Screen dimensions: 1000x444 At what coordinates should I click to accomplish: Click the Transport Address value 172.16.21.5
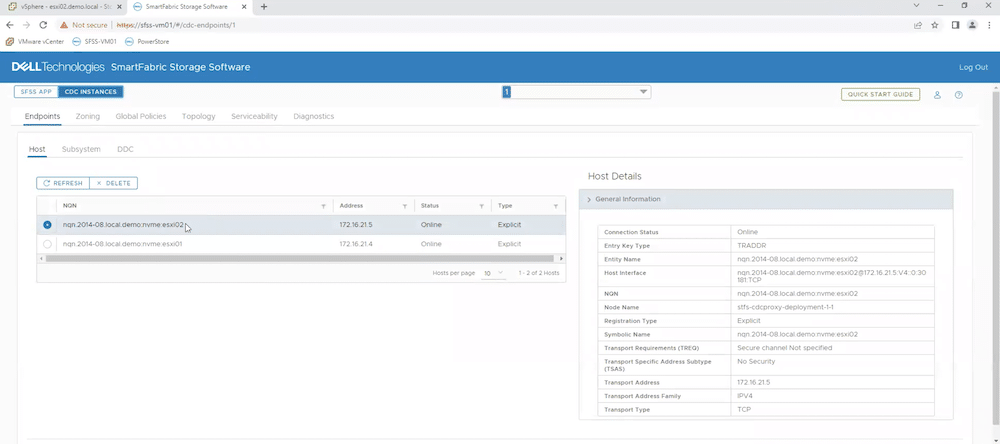click(754, 383)
